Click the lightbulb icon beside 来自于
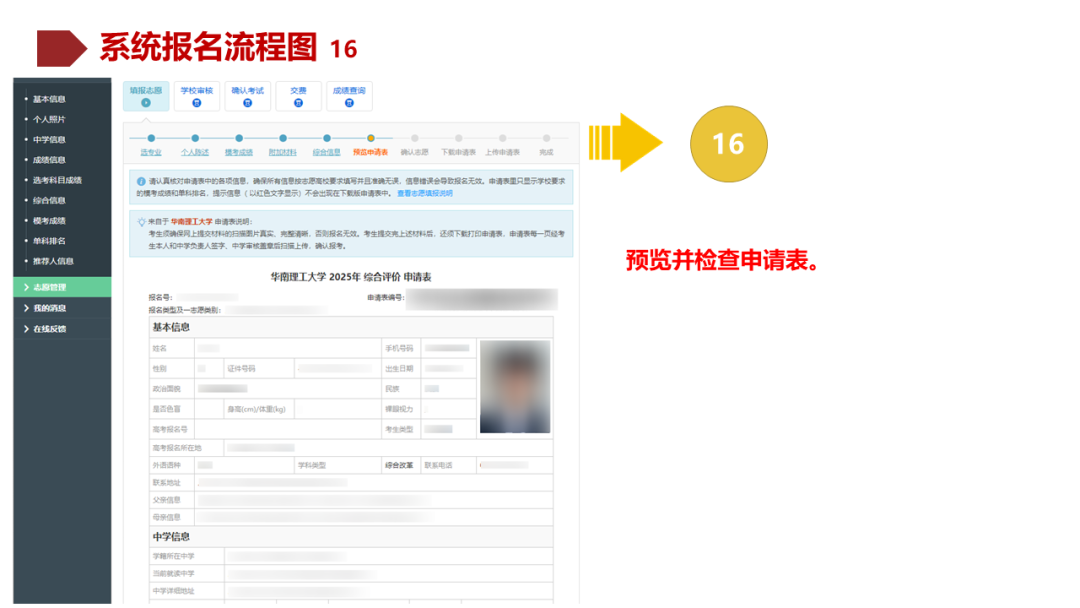The height and width of the screenshot is (608, 1080). pyautogui.click(x=141, y=222)
